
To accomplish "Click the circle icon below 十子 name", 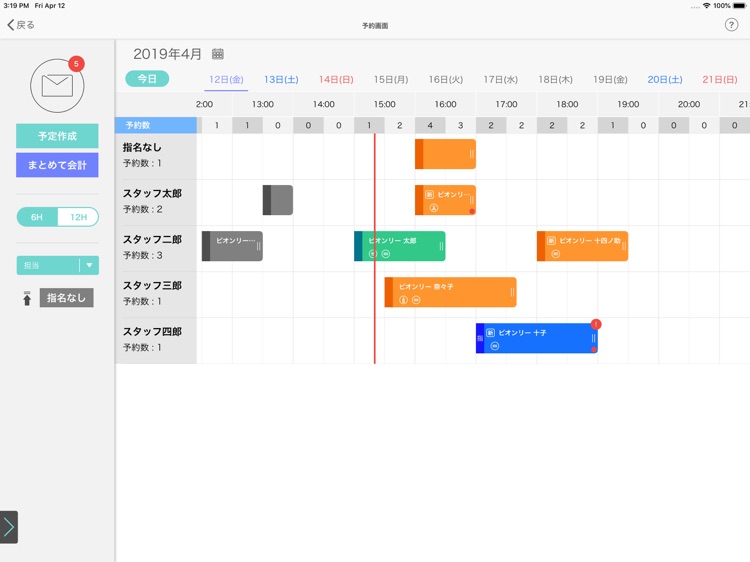I will (x=495, y=346).
